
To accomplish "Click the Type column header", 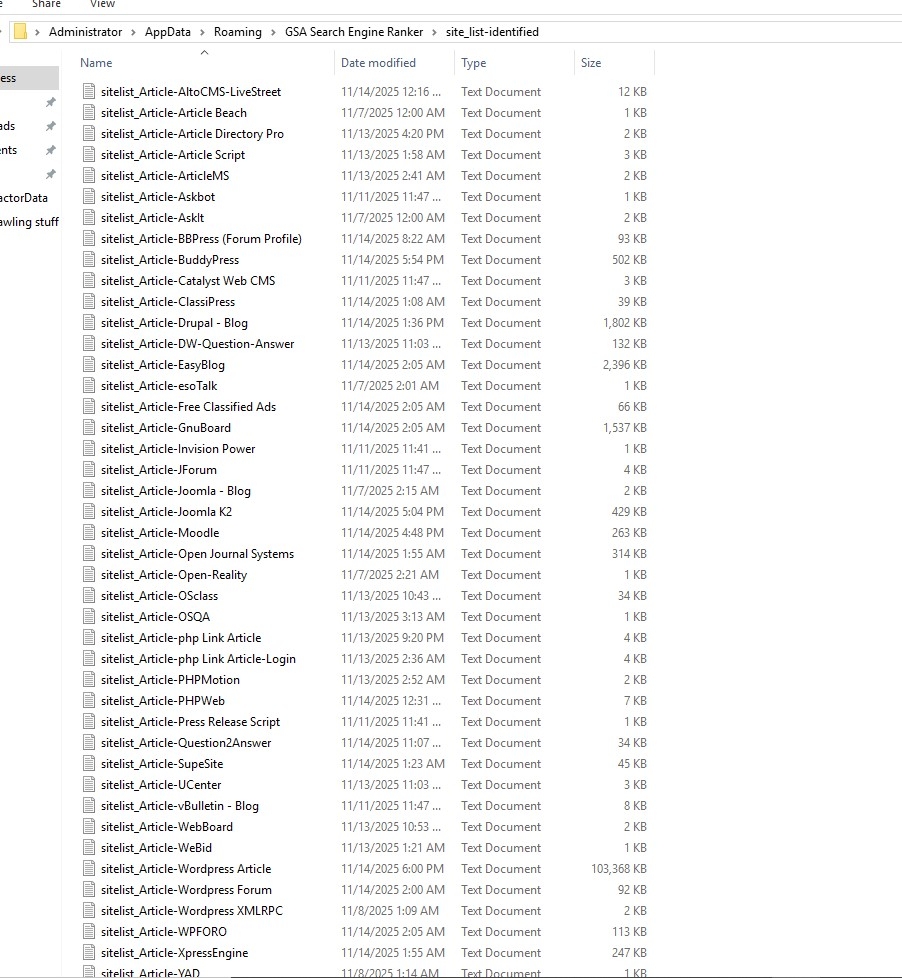I will coord(473,63).
